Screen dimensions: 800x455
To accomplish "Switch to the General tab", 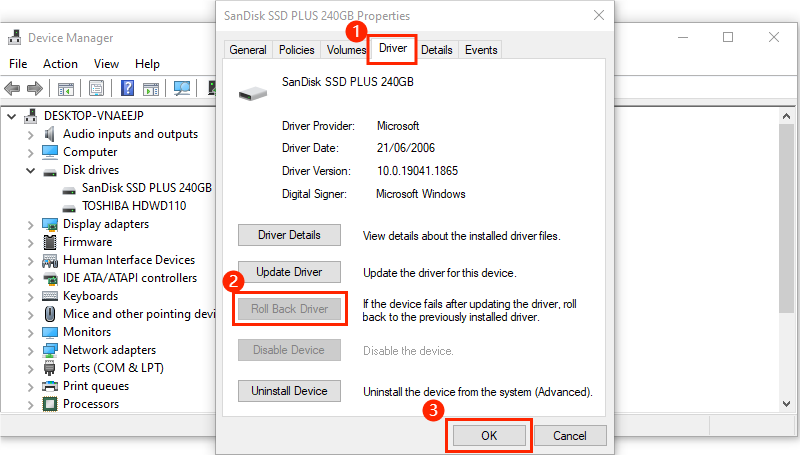I will 248,49.
